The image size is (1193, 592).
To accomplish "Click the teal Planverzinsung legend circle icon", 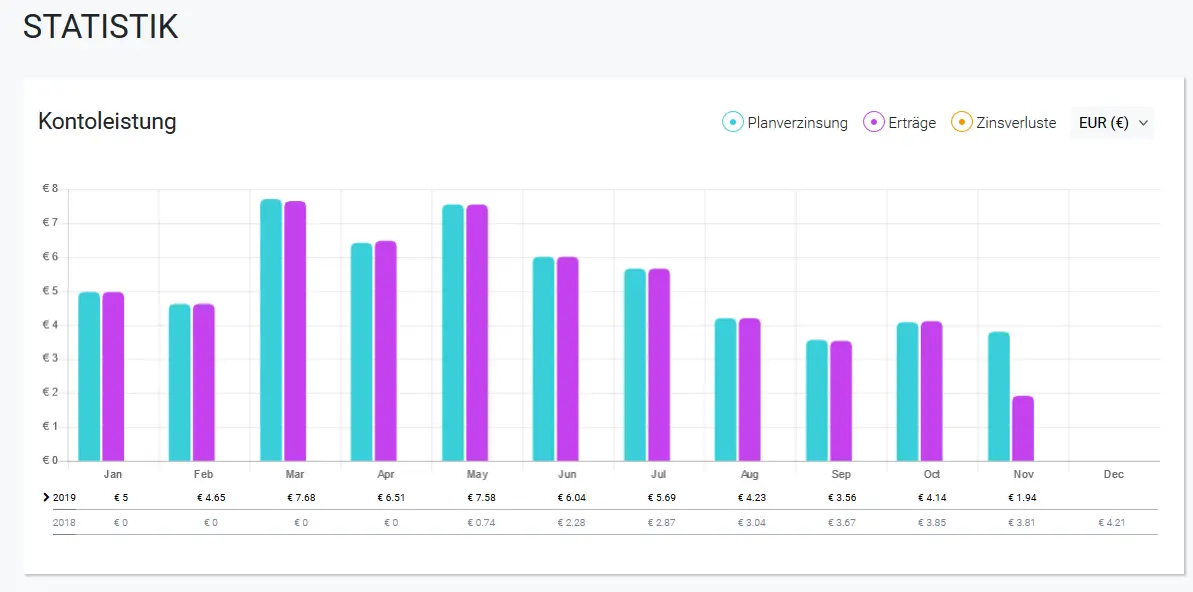I will 733,123.
